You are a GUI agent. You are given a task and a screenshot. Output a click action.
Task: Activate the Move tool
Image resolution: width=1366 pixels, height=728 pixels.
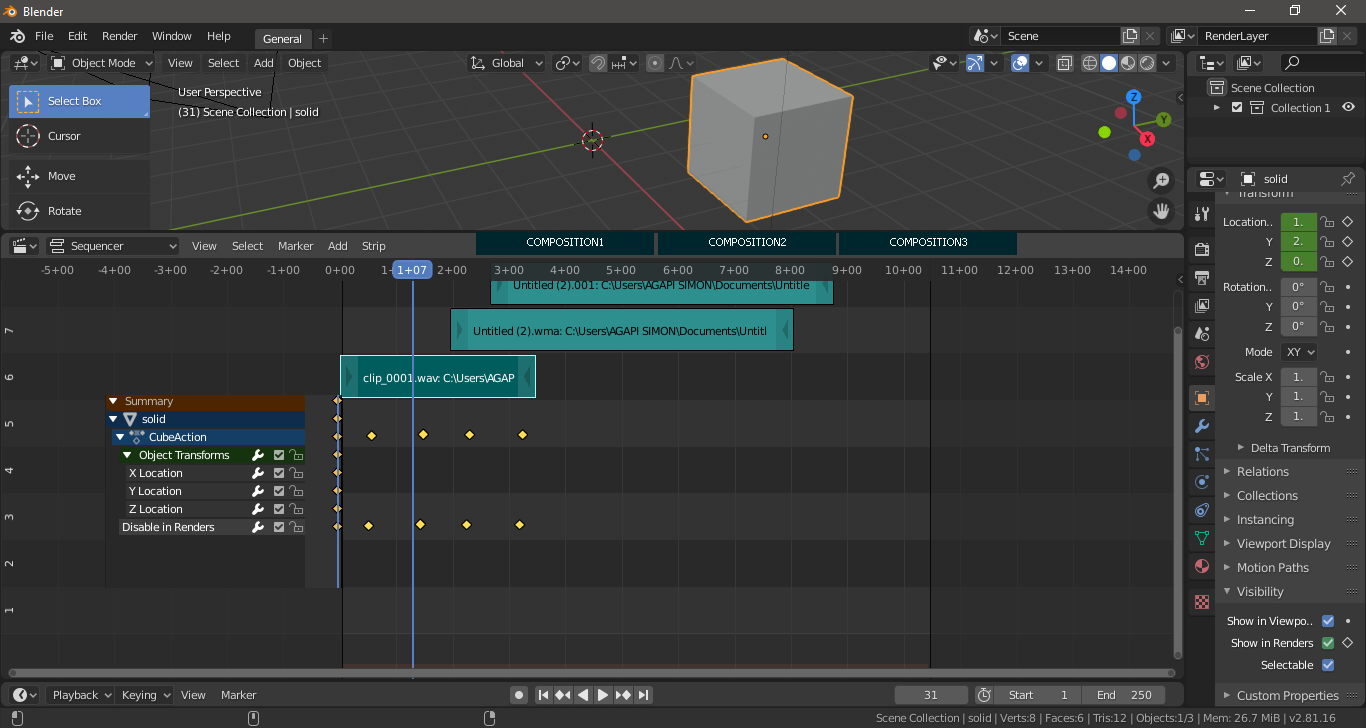[80, 176]
